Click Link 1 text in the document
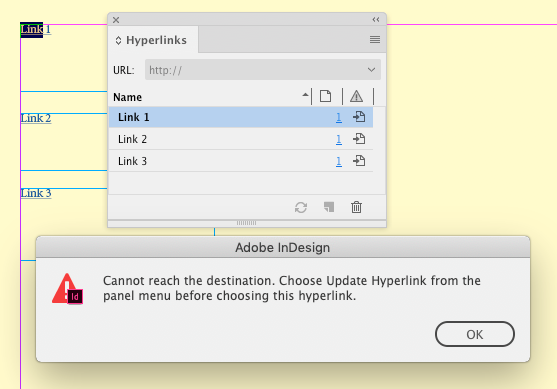The image size is (557, 389). [36, 29]
